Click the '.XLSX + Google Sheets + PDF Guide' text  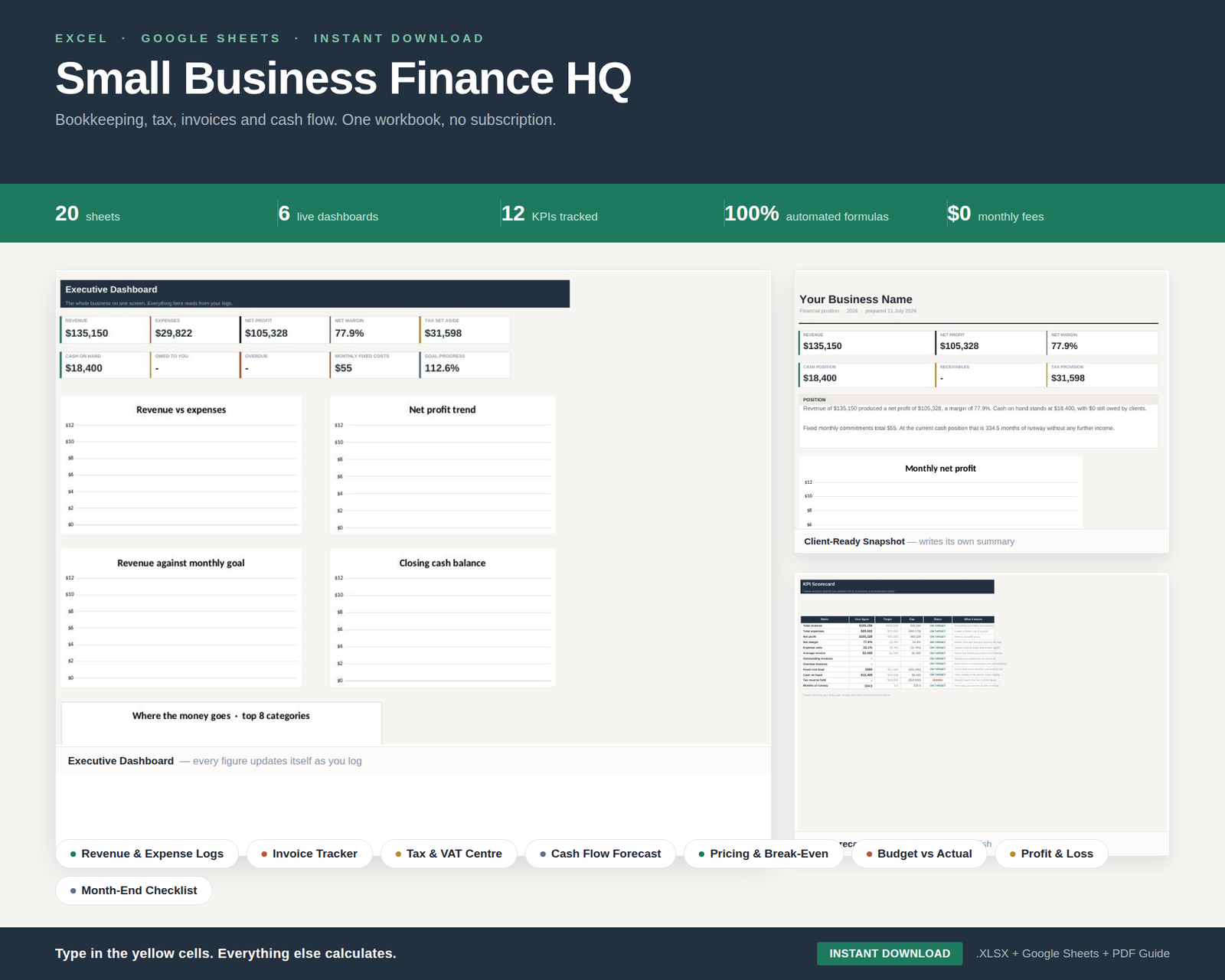coord(1073,953)
